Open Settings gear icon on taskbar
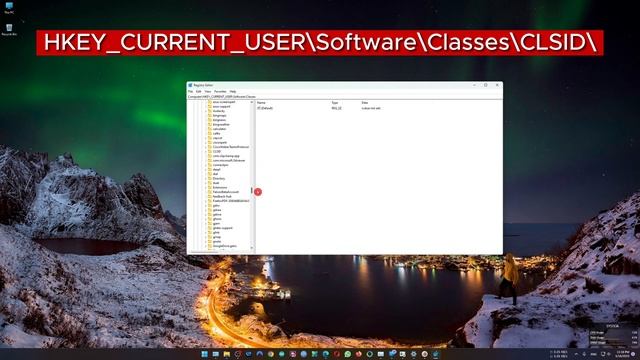Image resolution: width=640 pixels, height=360 pixels. pos(413,354)
